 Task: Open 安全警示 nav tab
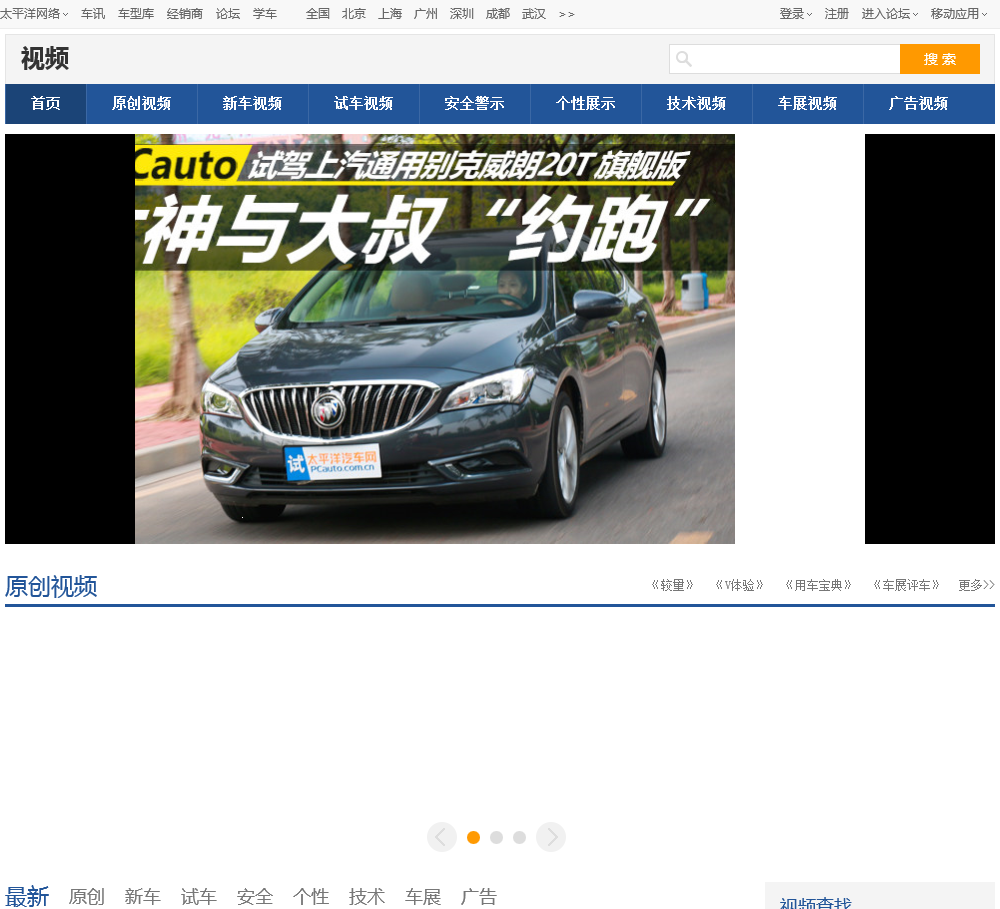coord(474,103)
